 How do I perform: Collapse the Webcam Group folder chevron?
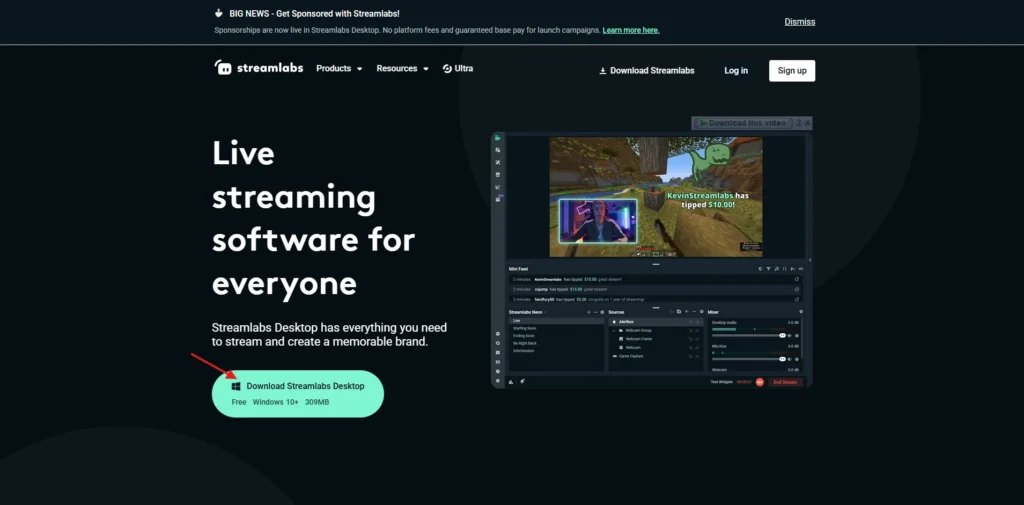click(614, 331)
